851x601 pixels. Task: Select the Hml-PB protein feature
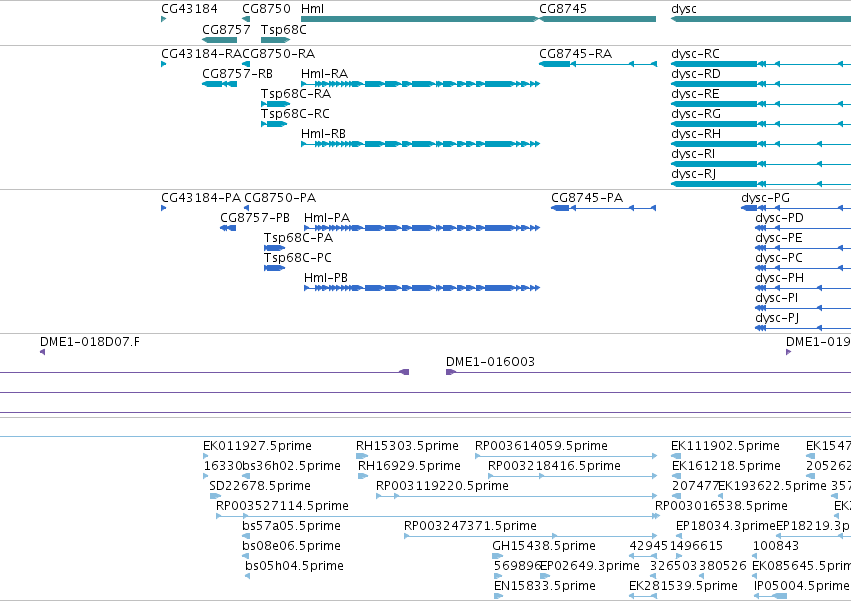tap(422, 288)
